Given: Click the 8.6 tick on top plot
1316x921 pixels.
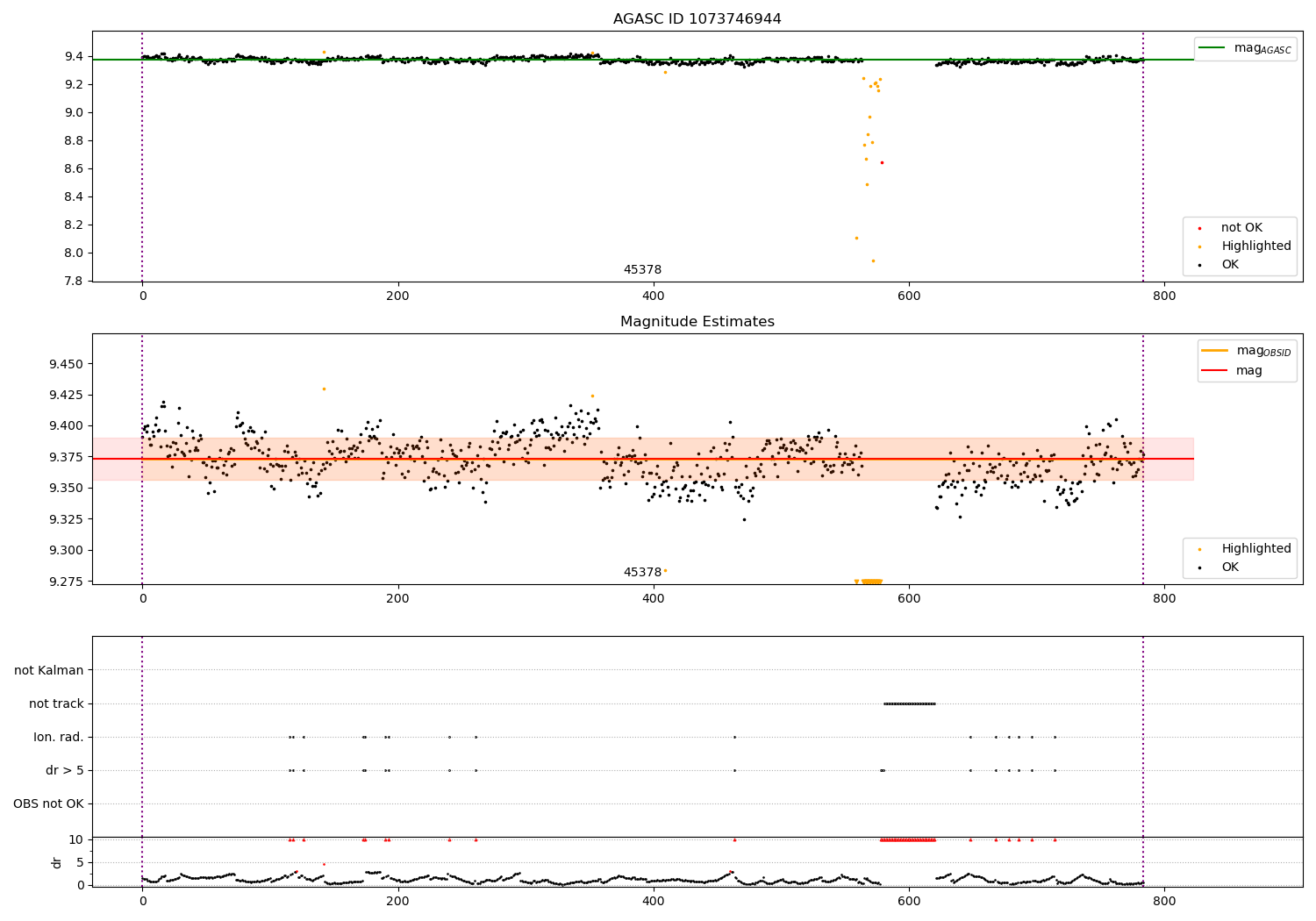Looking at the screenshot, I should pos(74,169).
